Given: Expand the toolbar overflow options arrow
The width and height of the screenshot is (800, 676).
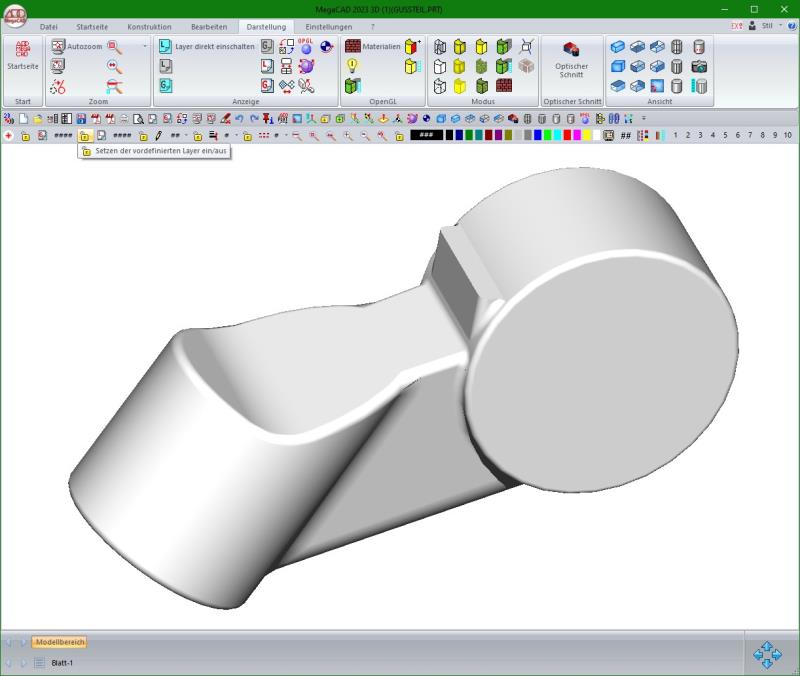Looking at the screenshot, I should (x=644, y=119).
